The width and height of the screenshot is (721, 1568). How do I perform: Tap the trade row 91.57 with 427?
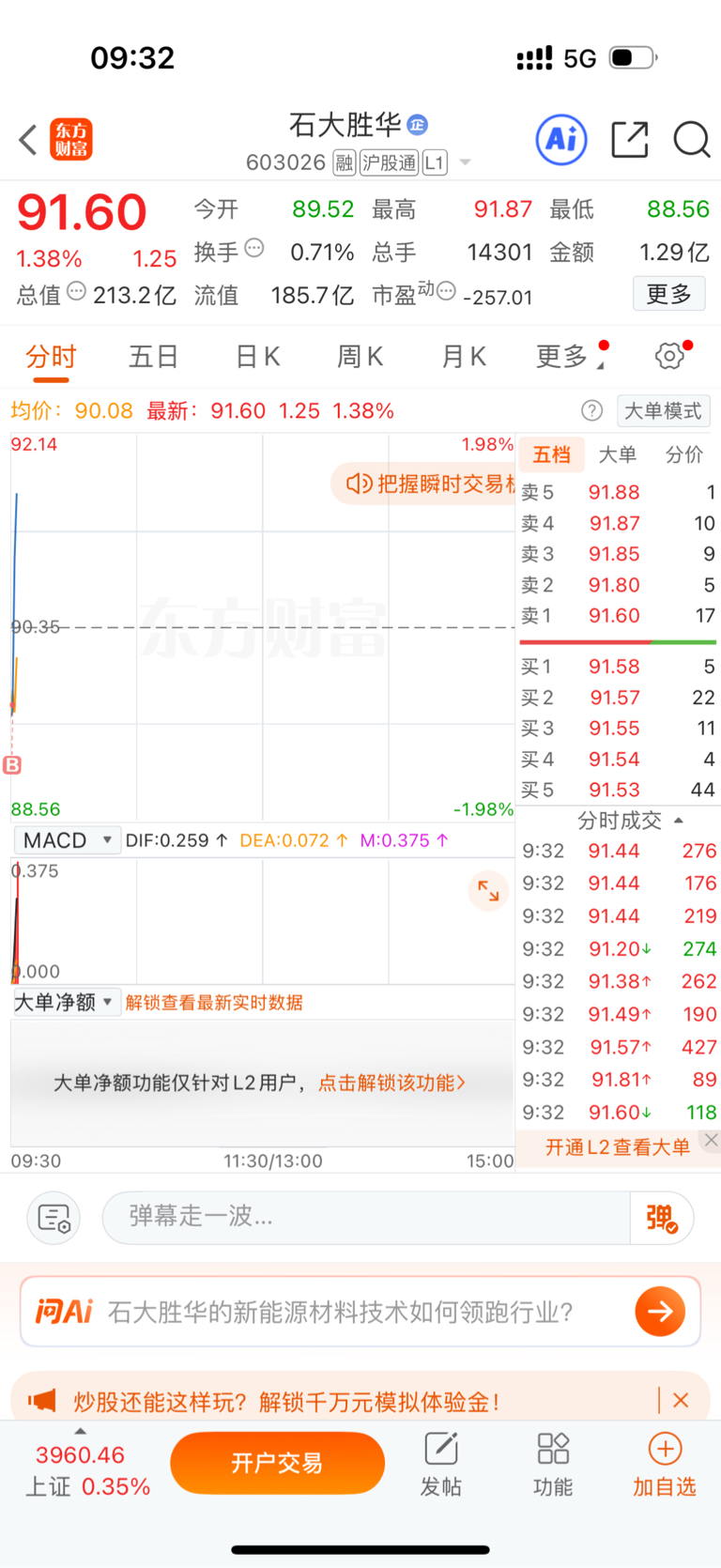tap(619, 1047)
